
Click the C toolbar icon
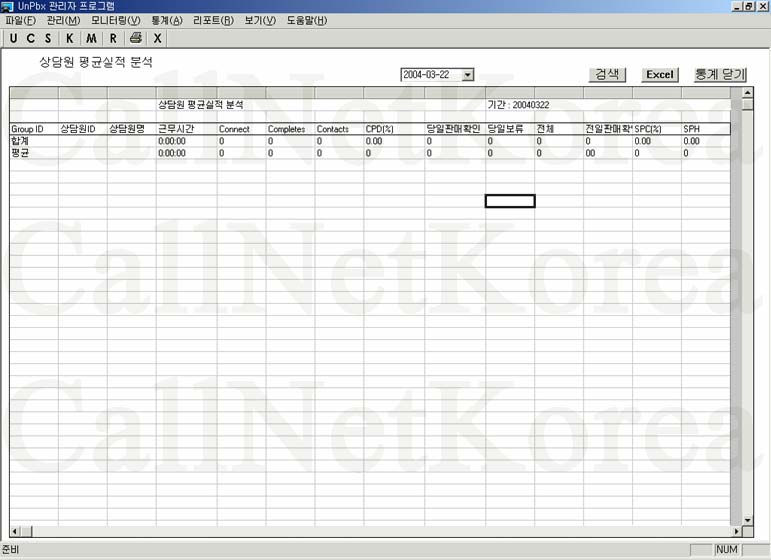pyautogui.click(x=31, y=39)
